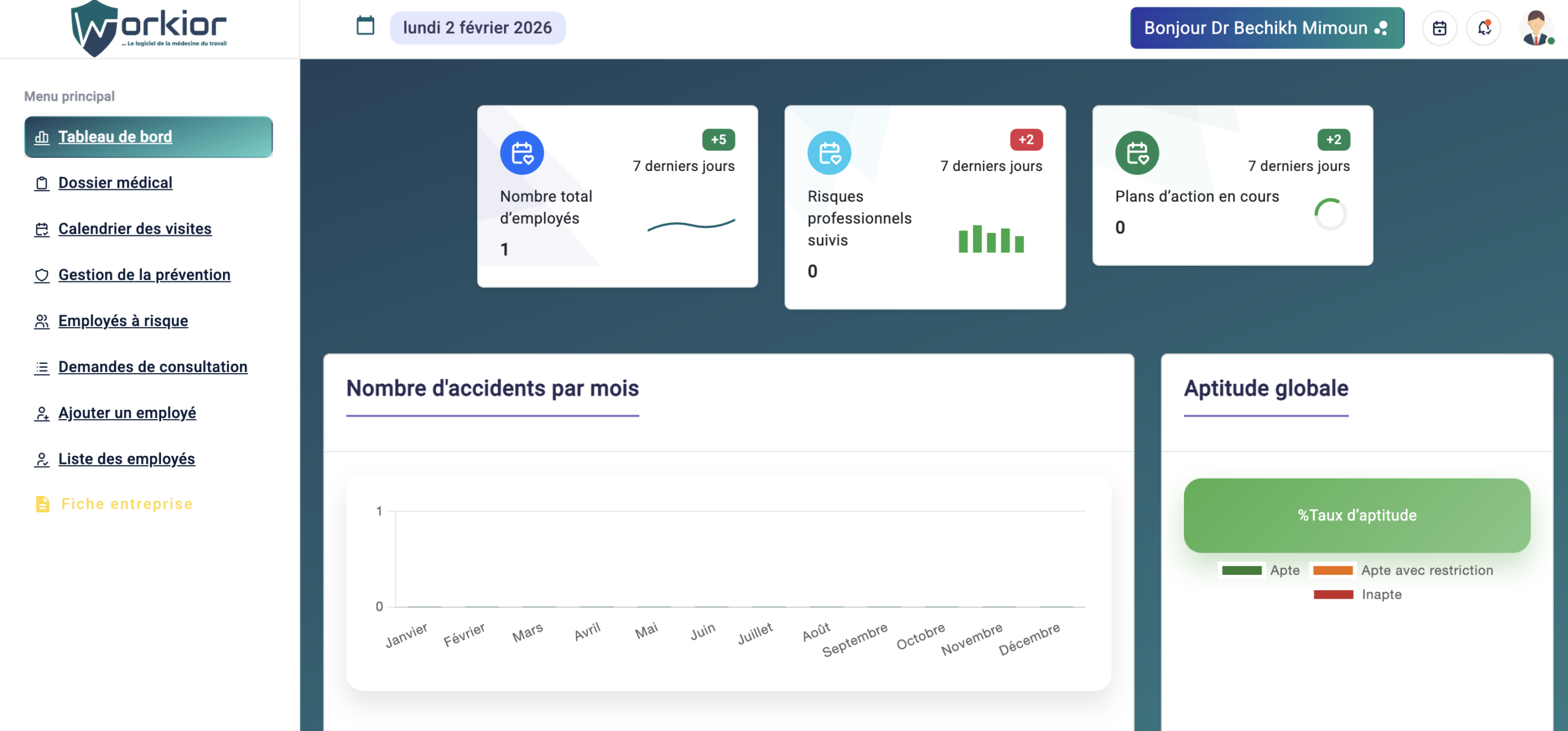Click the Workior logo
Viewport: 1568px width, 731px height.
coord(149,28)
